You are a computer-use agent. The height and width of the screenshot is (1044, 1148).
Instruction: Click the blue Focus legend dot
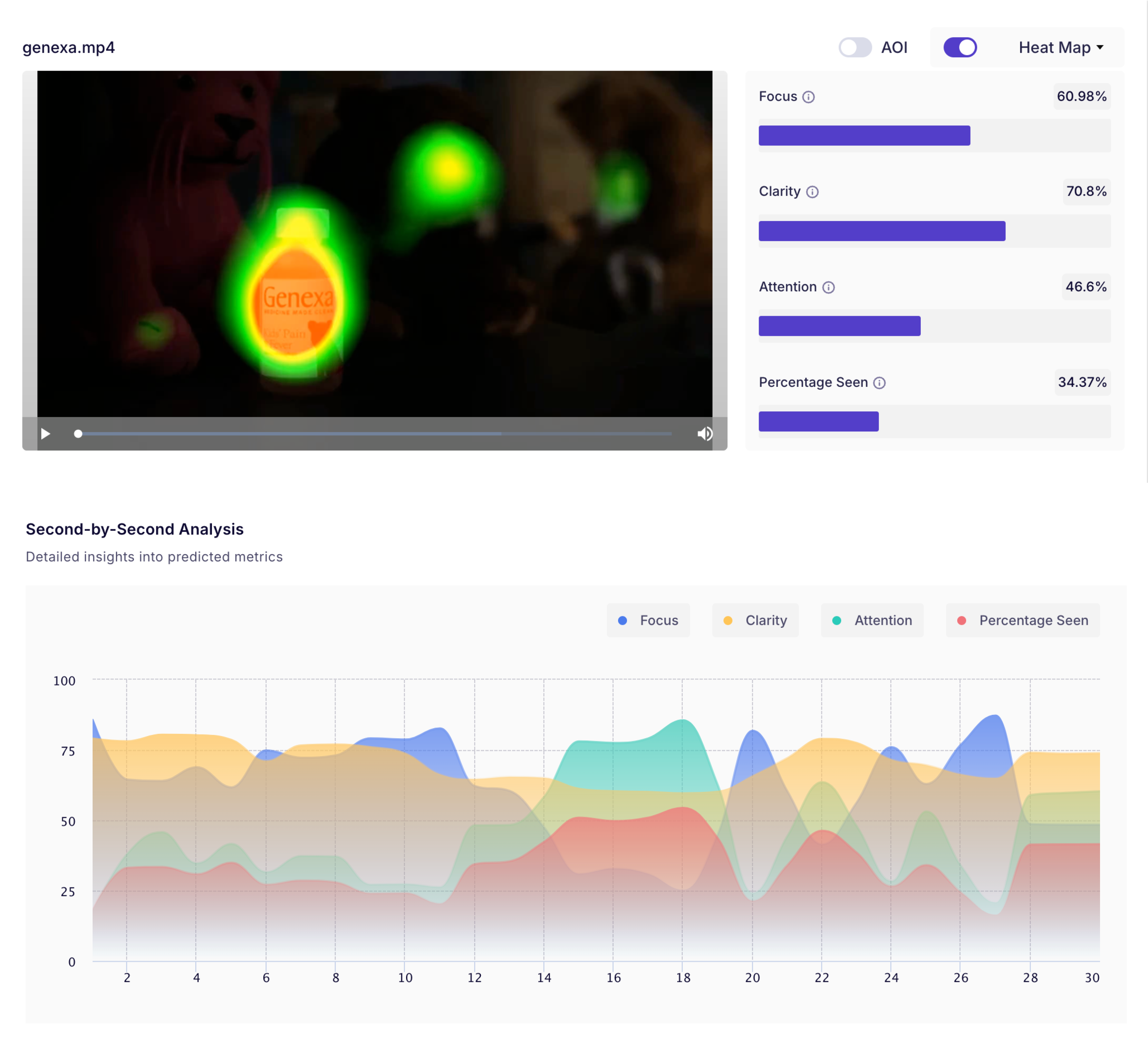tap(623, 620)
